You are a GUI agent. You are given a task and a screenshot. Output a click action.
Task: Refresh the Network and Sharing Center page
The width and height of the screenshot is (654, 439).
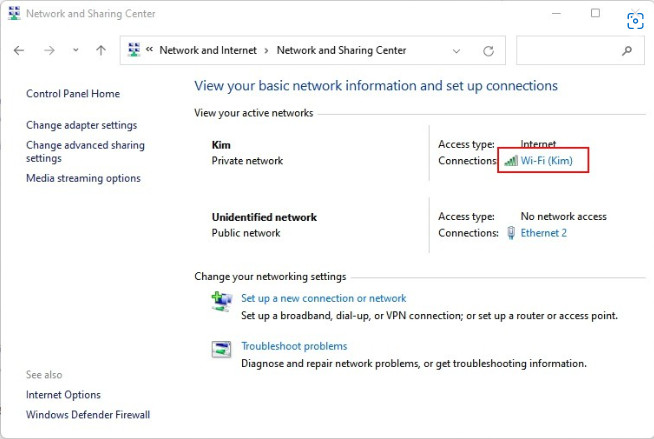[x=488, y=51]
